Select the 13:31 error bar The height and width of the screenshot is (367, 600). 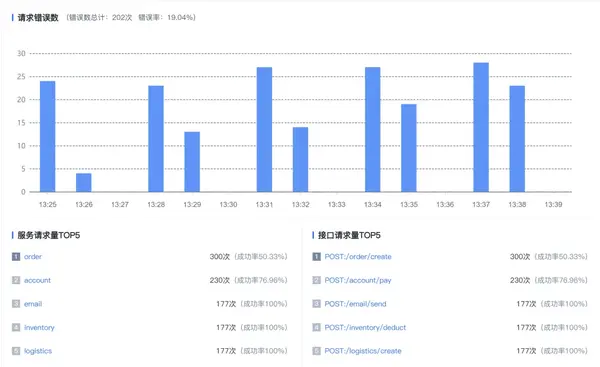[264, 129]
